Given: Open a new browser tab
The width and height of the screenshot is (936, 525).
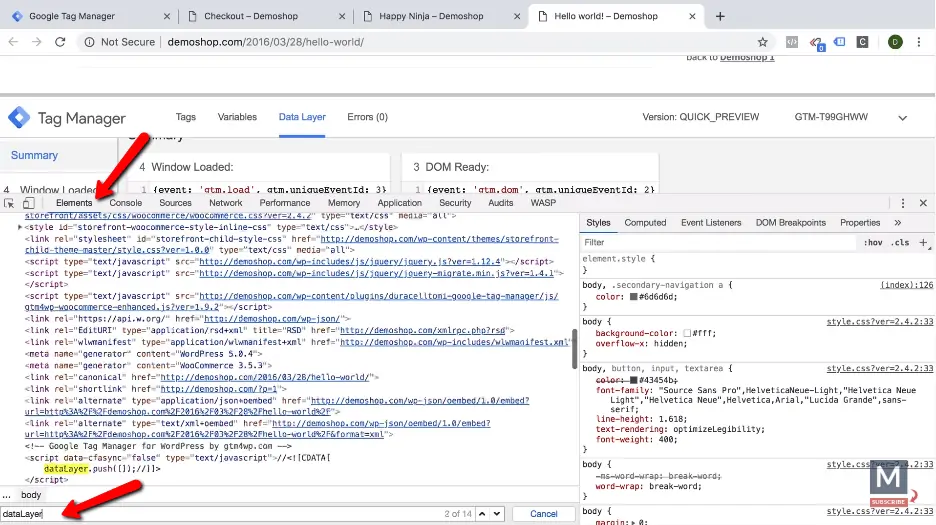Looking at the screenshot, I should [720, 16].
